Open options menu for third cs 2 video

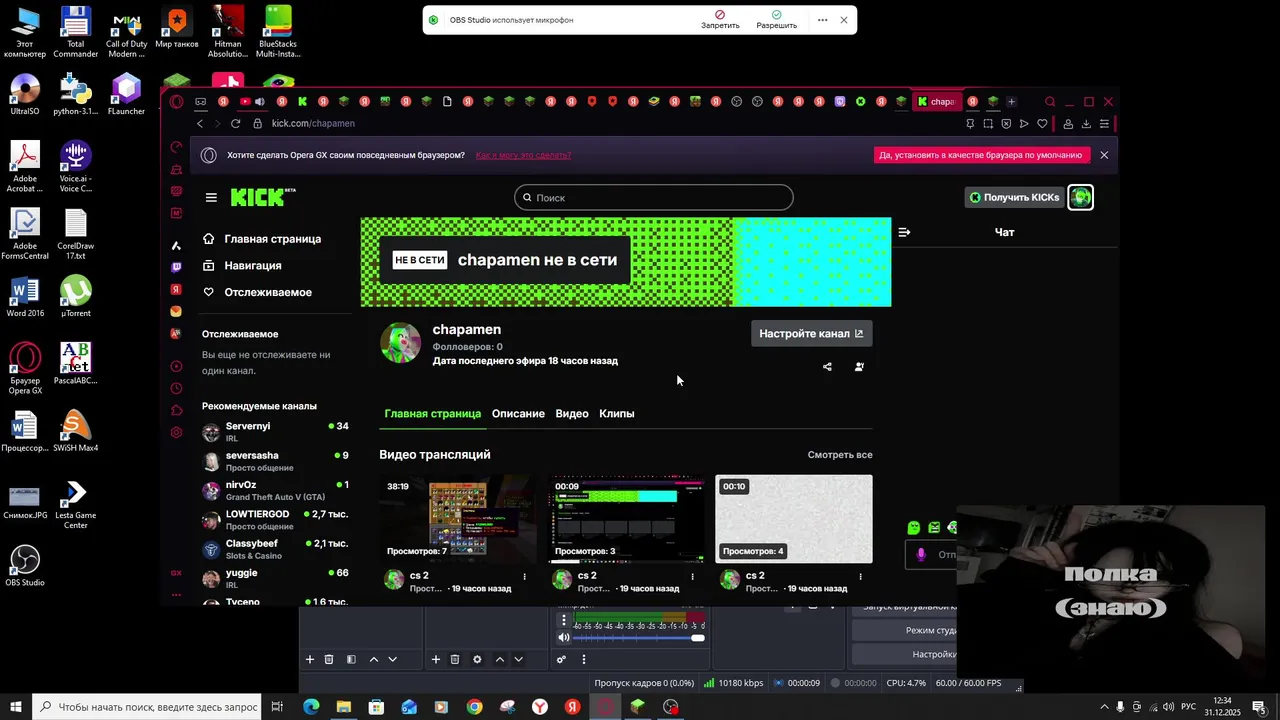pyautogui.click(x=860, y=576)
